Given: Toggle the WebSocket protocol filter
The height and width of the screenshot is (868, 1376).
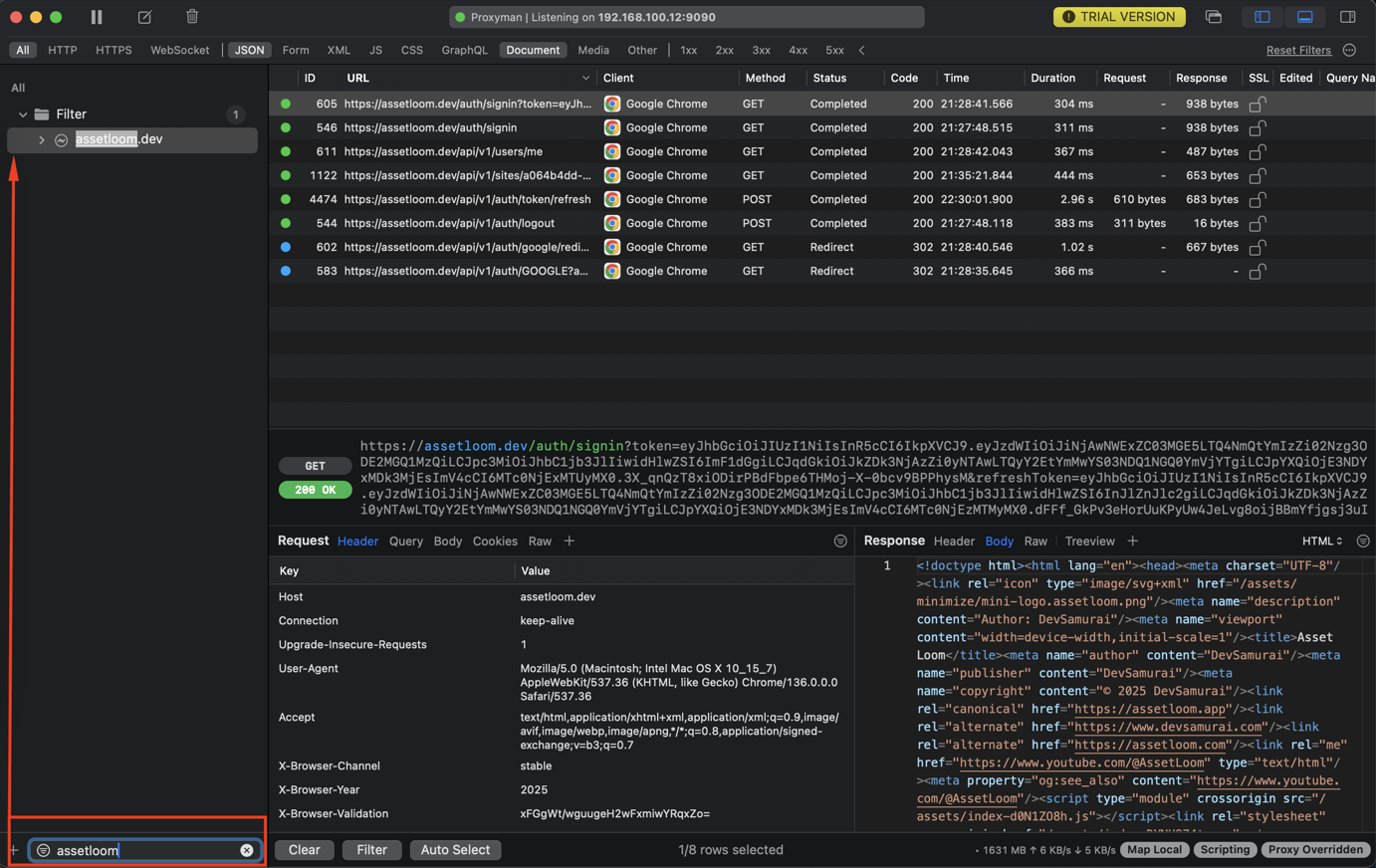Looking at the screenshot, I should (x=180, y=50).
